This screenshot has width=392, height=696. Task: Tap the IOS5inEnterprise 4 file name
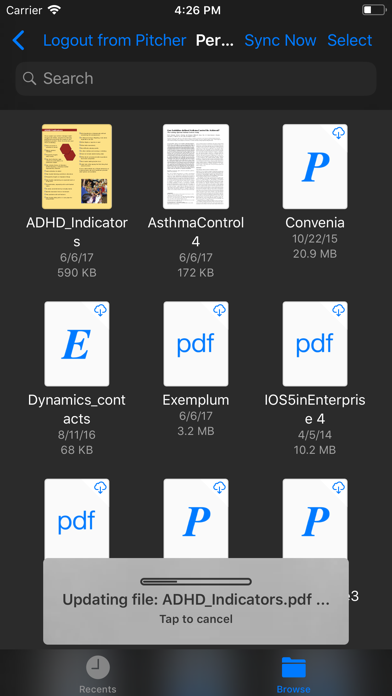tap(315, 410)
